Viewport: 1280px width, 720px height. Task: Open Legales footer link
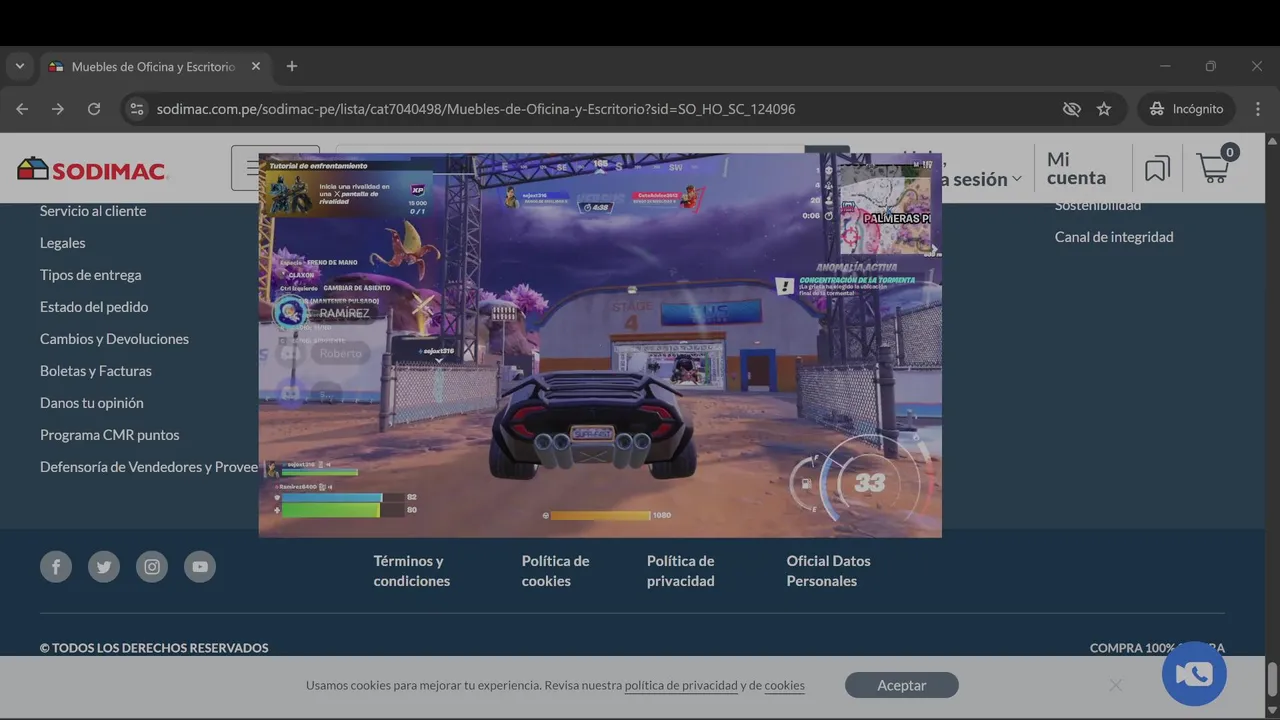[62, 243]
